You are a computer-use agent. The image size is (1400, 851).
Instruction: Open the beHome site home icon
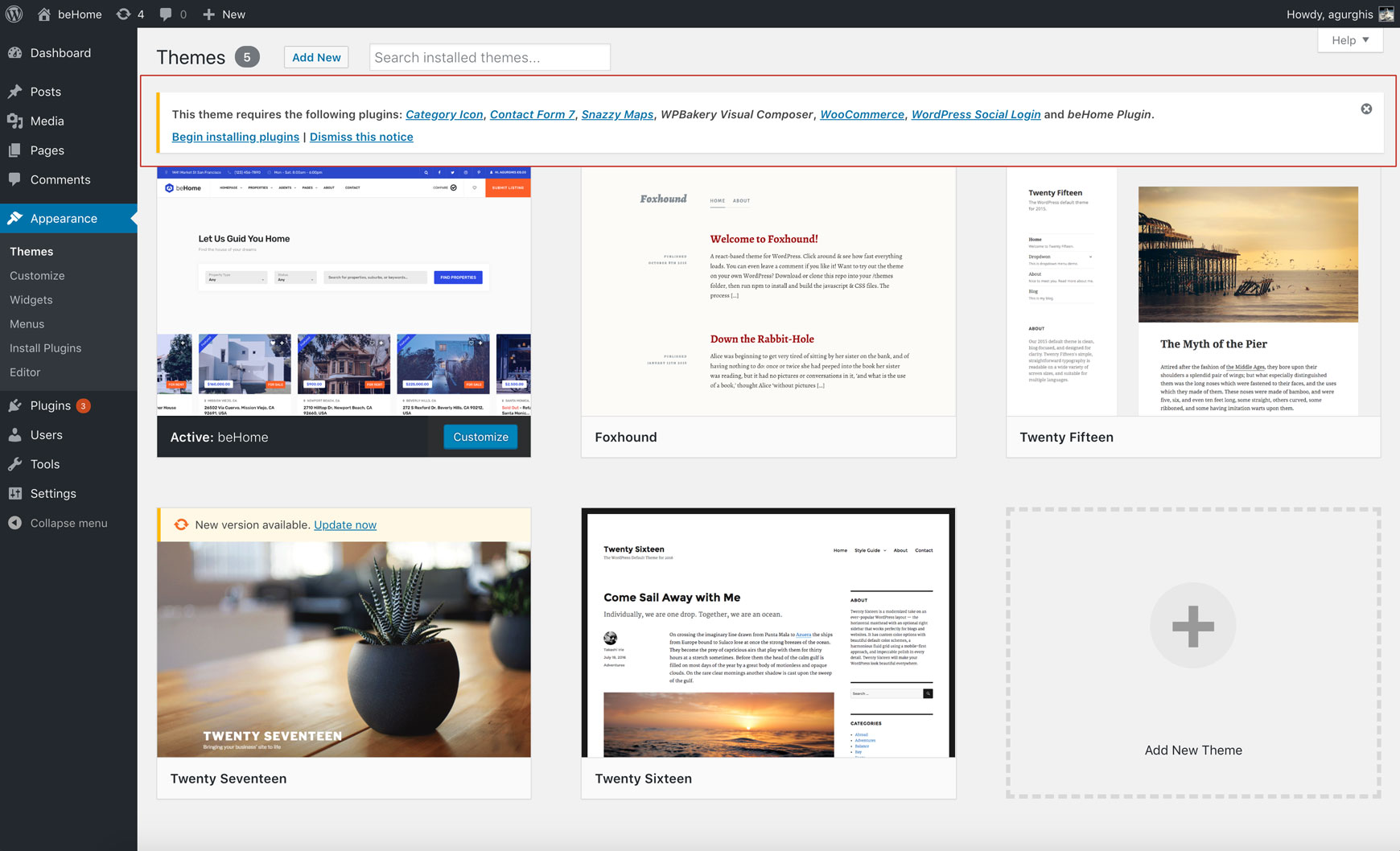[x=44, y=14]
